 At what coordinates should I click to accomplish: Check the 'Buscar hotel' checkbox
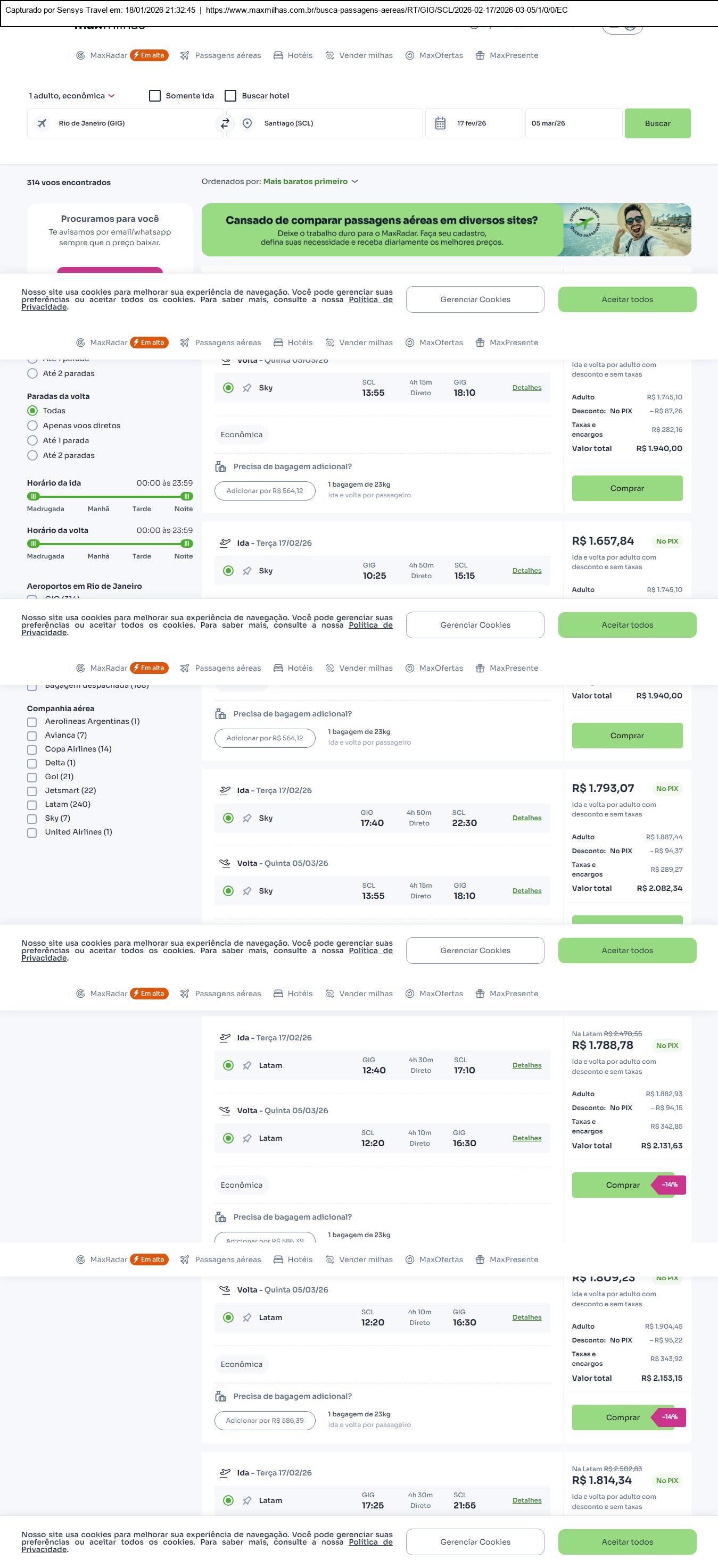tap(230, 96)
